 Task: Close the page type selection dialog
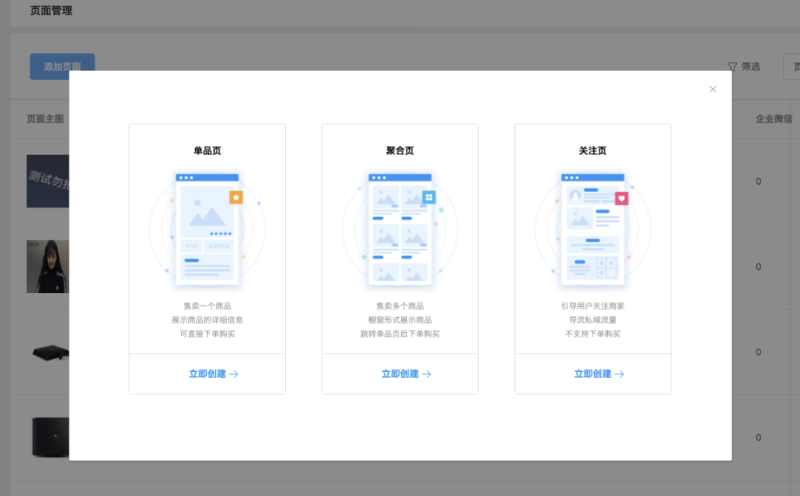coord(712,89)
